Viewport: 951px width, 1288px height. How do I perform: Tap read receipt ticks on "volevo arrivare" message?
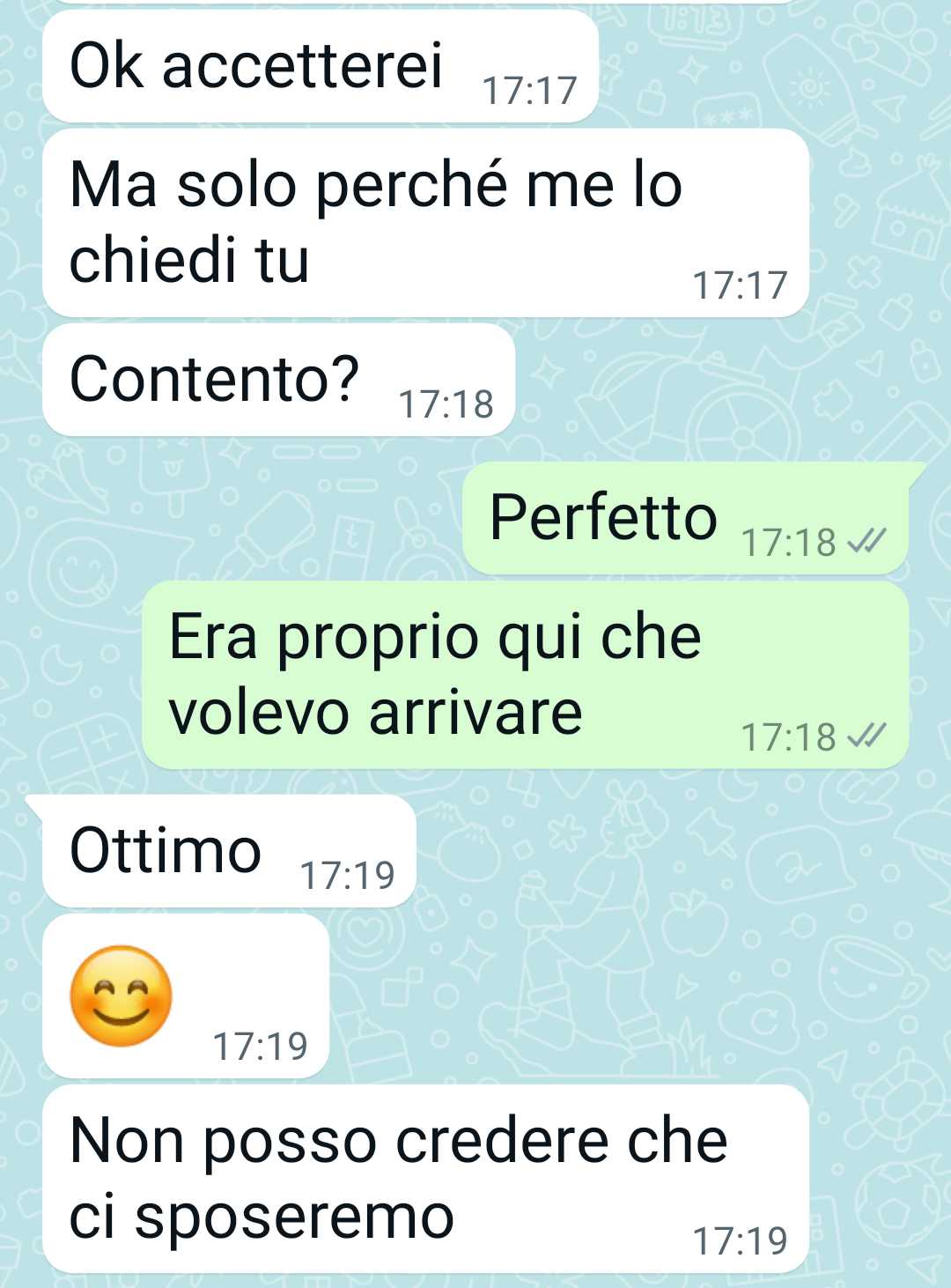(866, 737)
